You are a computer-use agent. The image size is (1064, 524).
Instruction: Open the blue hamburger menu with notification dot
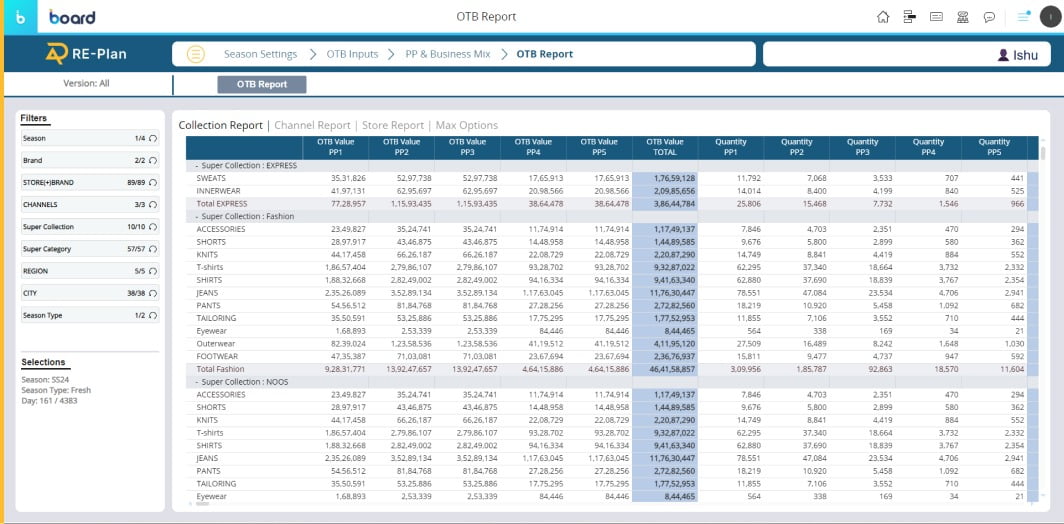[x=1023, y=17]
